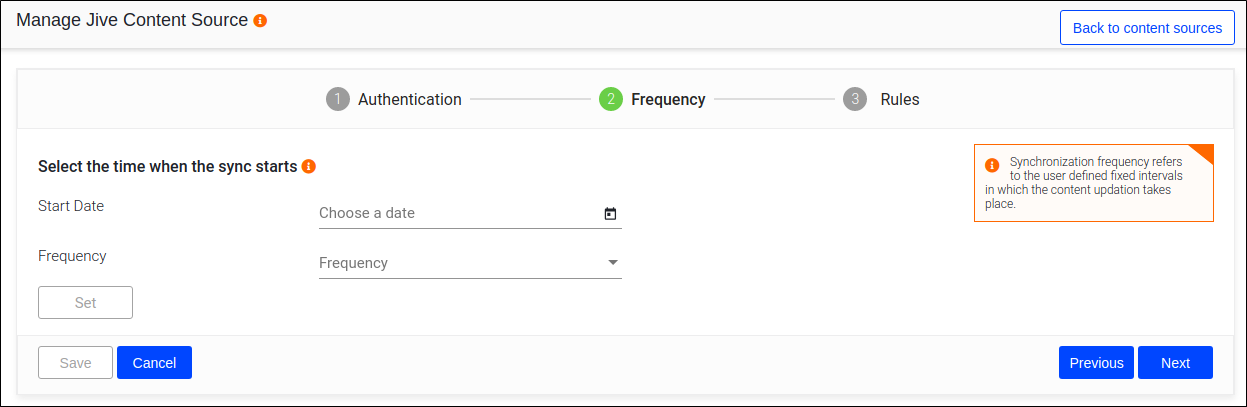Go to the Authentication step tab

410,99
